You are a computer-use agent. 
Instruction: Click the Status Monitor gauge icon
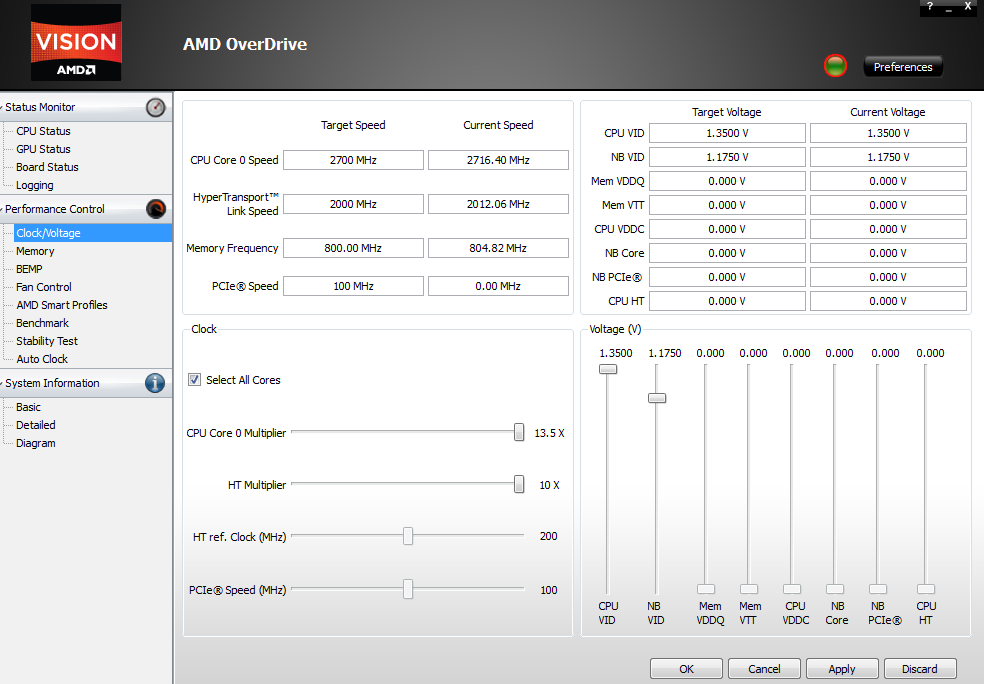pos(156,107)
